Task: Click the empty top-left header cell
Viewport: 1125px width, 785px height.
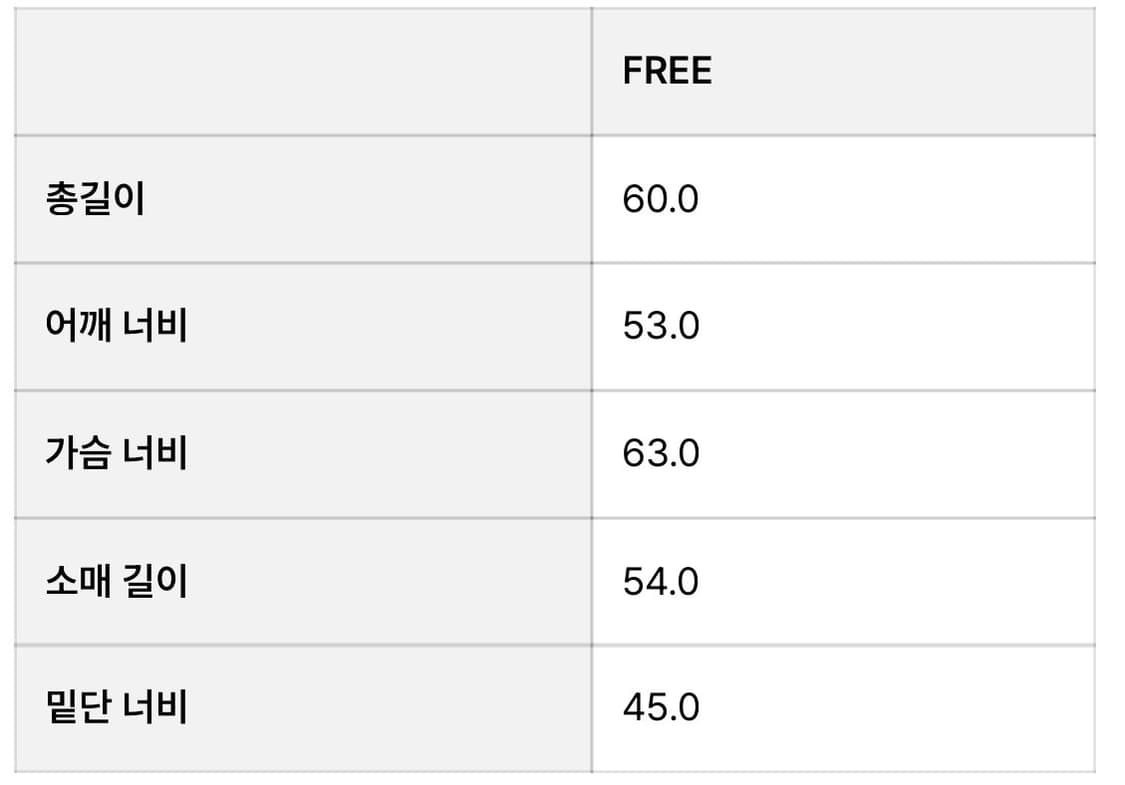Action: (302, 71)
